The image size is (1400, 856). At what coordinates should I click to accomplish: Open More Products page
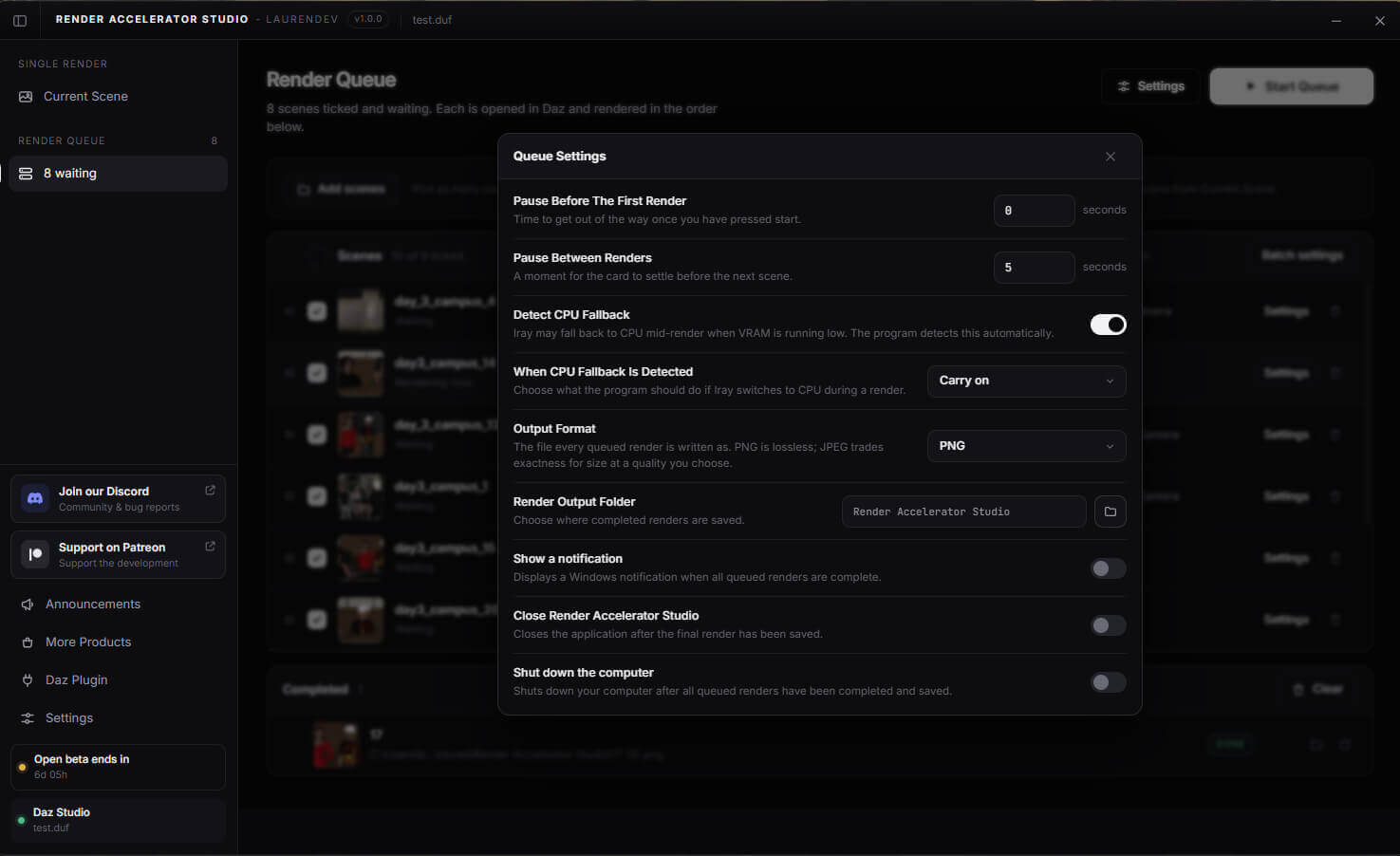119,642
